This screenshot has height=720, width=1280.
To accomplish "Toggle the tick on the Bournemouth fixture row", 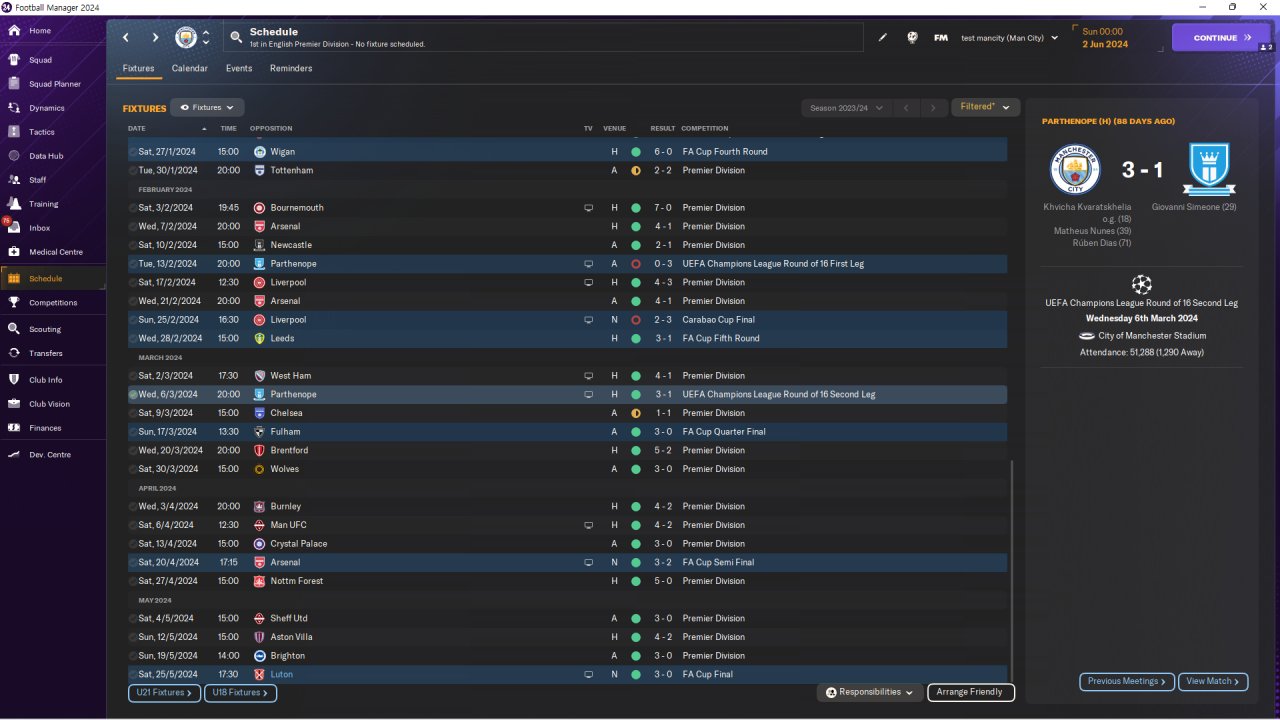I will [x=133, y=208].
